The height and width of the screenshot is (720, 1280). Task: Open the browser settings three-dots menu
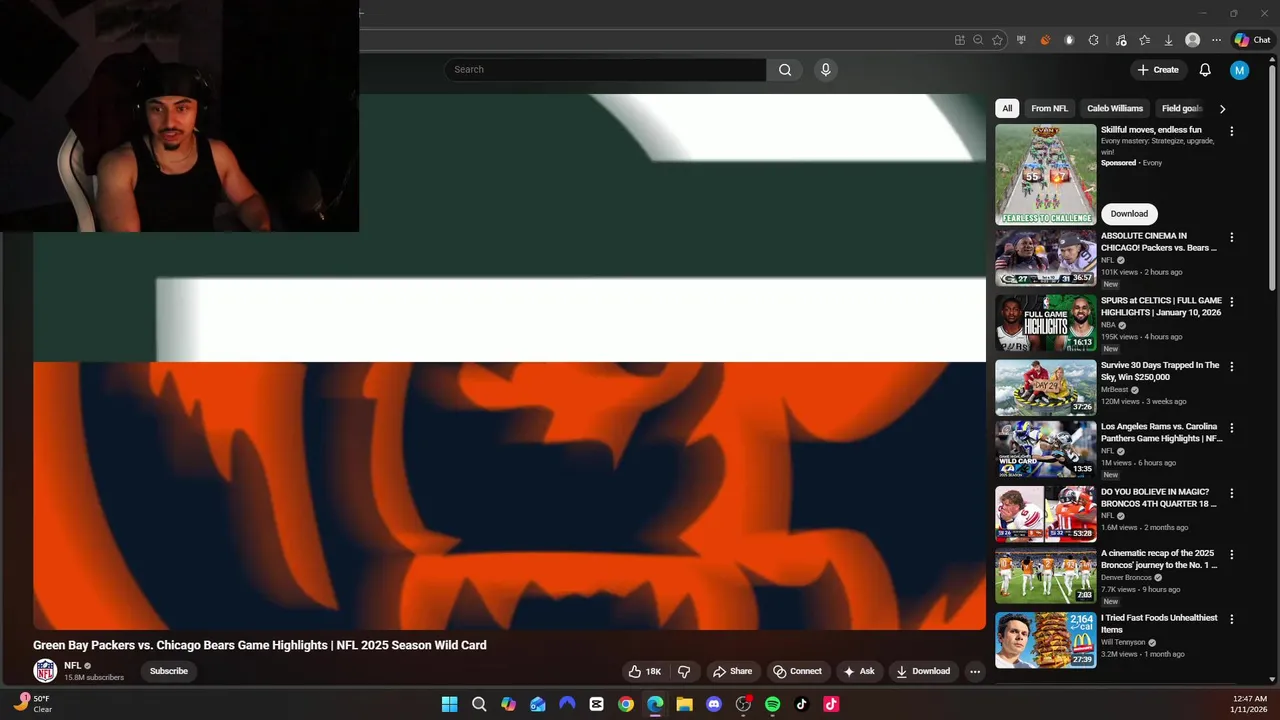(x=1216, y=40)
